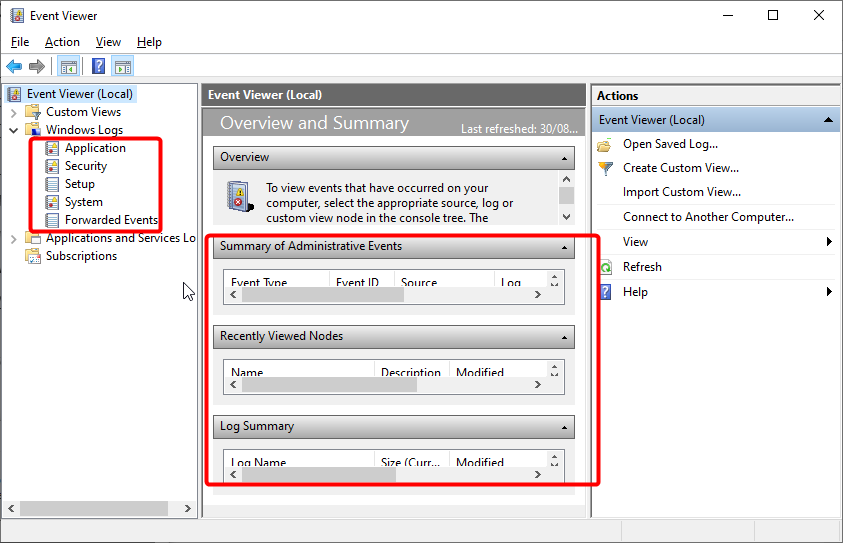Open the View menu in menu bar
Viewport: 843px width, 543px height.
108,42
